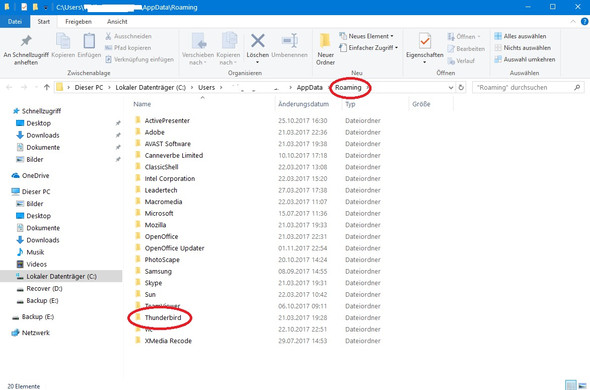The height and width of the screenshot is (390, 590).
Task: Select Videos under Dieser PC
Action: [31, 264]
